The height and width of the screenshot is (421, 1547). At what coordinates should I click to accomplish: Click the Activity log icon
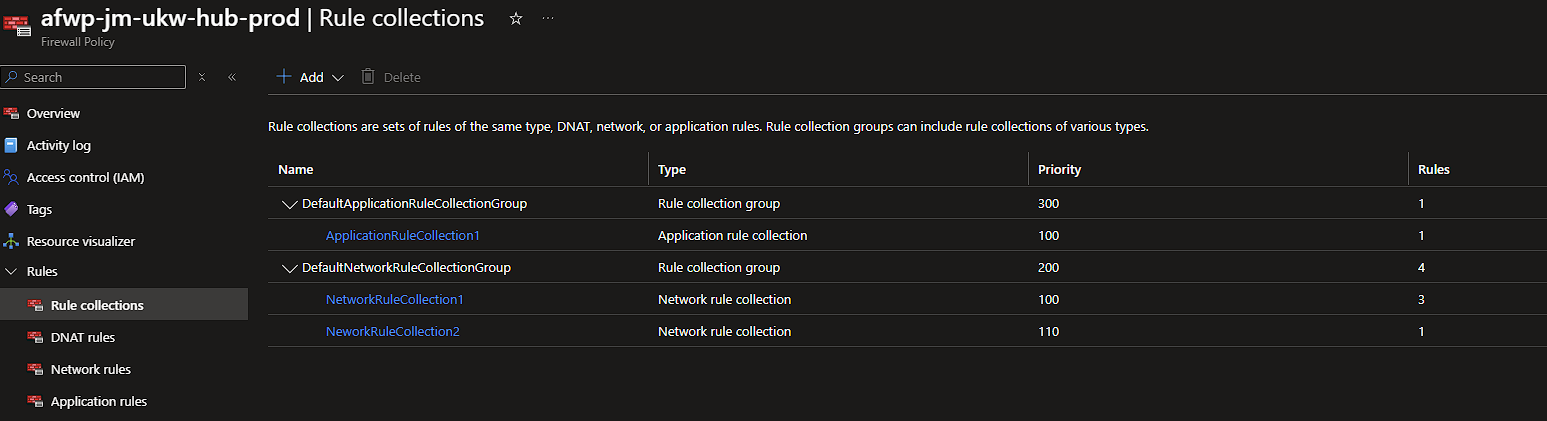click(12, 145)
